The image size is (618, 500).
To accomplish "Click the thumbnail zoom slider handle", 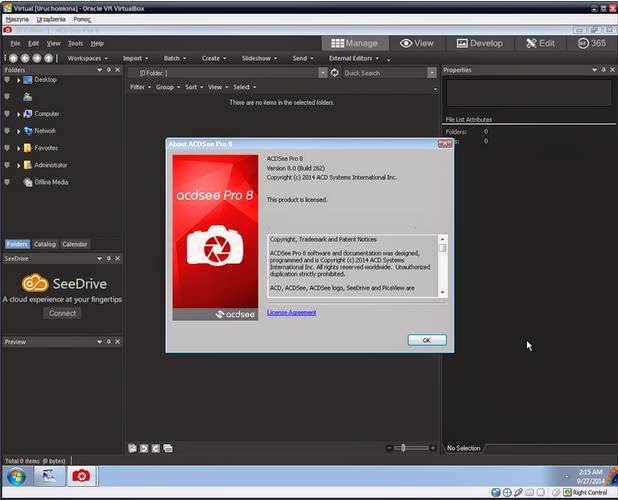I will click(403, 448).
